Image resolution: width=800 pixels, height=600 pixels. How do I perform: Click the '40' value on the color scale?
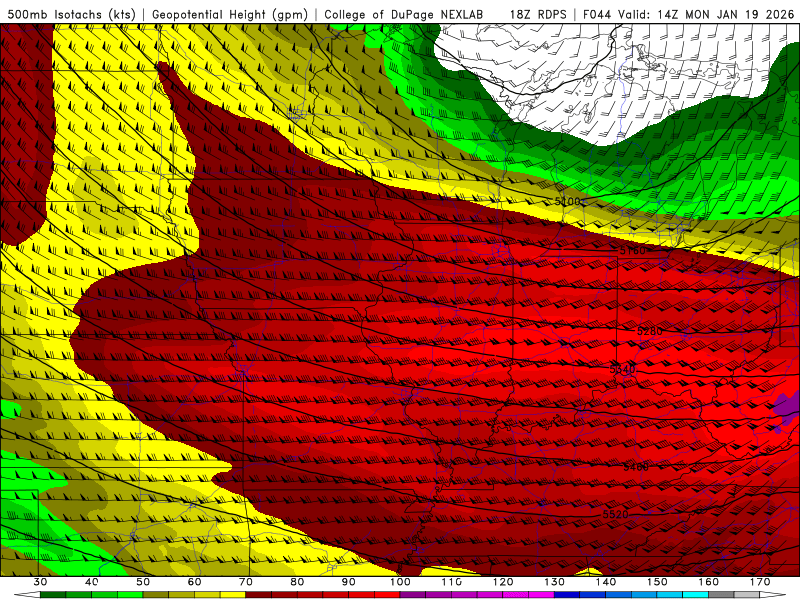coord(91,582)
